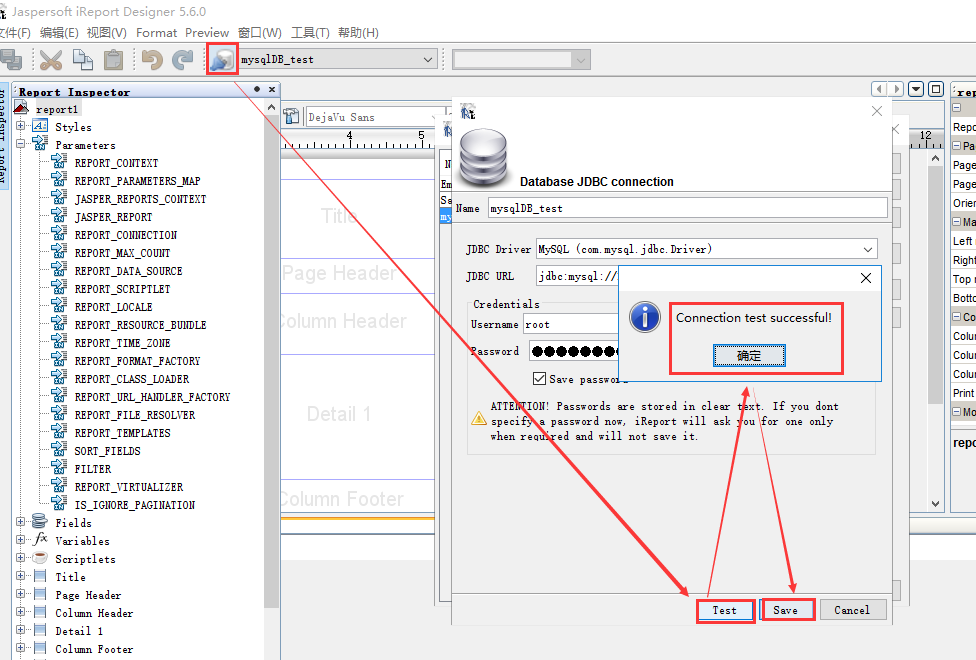Select the REPORT_TIME_ZONE parameter
This screenshot has width=976, height=660.
click(123, 344)
